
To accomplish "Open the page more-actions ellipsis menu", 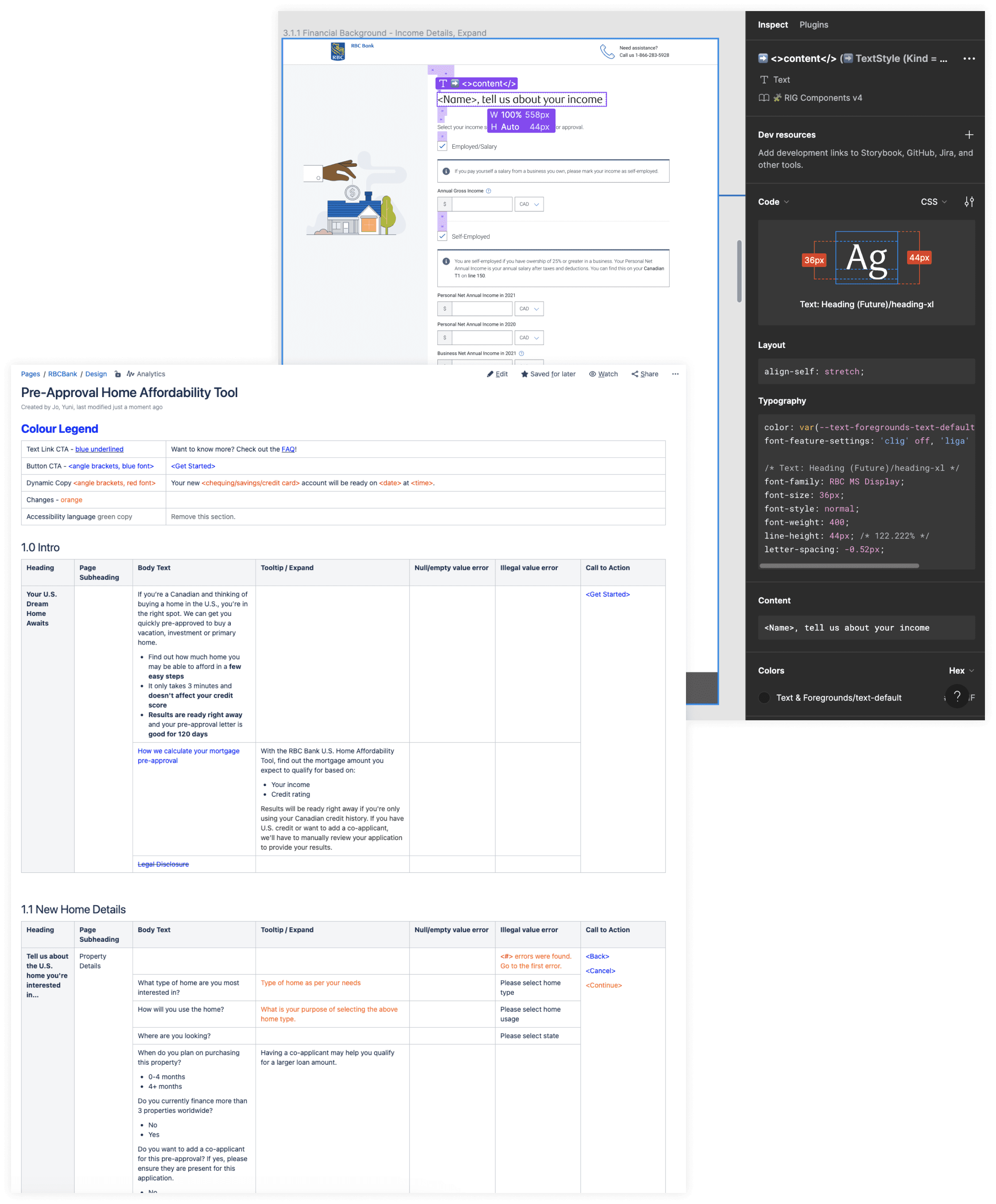I will click(x=675, y=375).
